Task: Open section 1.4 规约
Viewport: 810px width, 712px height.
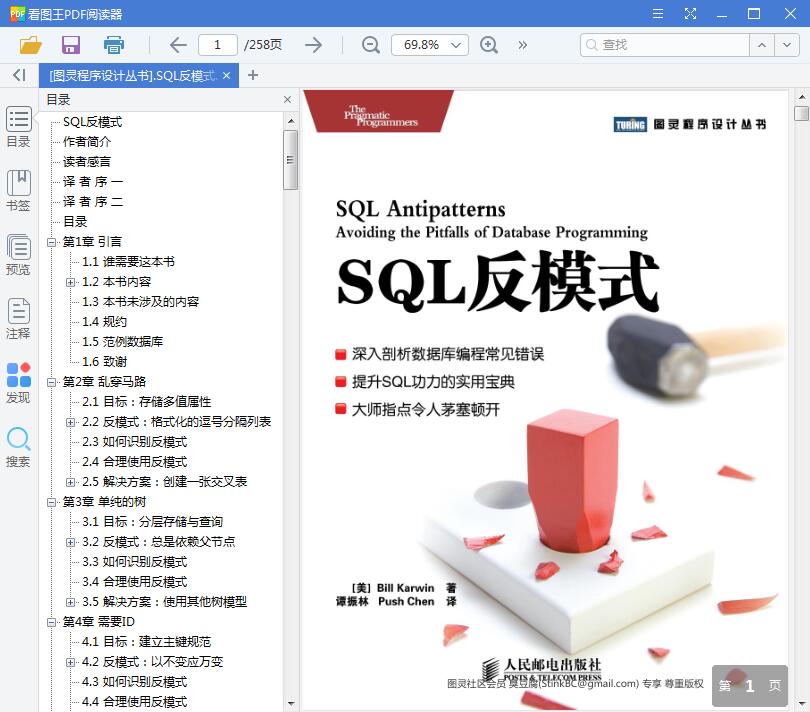Action: 104,322
